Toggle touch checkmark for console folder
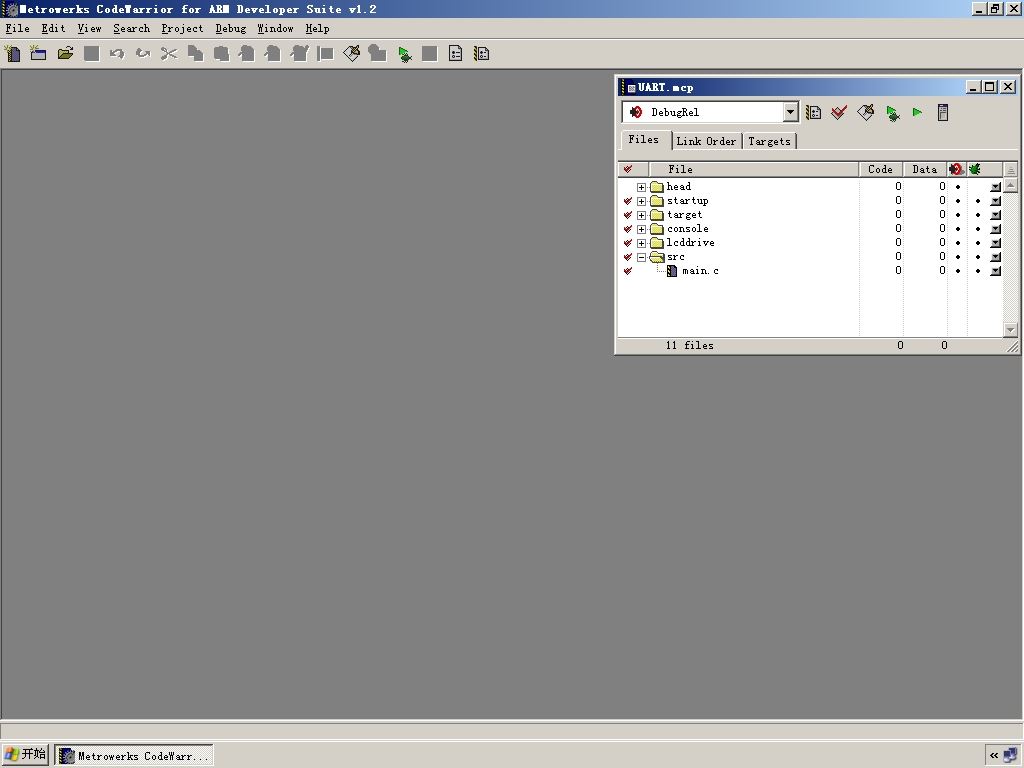This screenshot has height=768, width=1024. 628,229
